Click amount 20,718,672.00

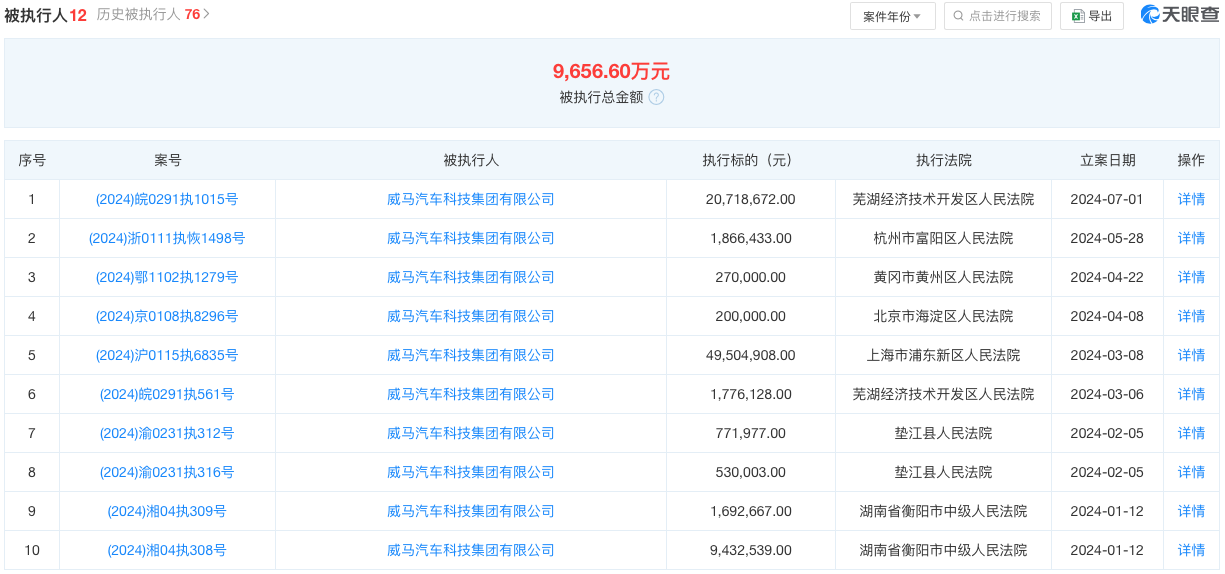pos(750,199)
